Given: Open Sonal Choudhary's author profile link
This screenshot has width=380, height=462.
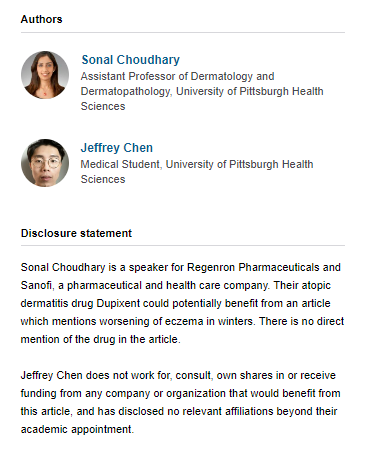Looking at the screenshot, I should click(x=130, y=60).
